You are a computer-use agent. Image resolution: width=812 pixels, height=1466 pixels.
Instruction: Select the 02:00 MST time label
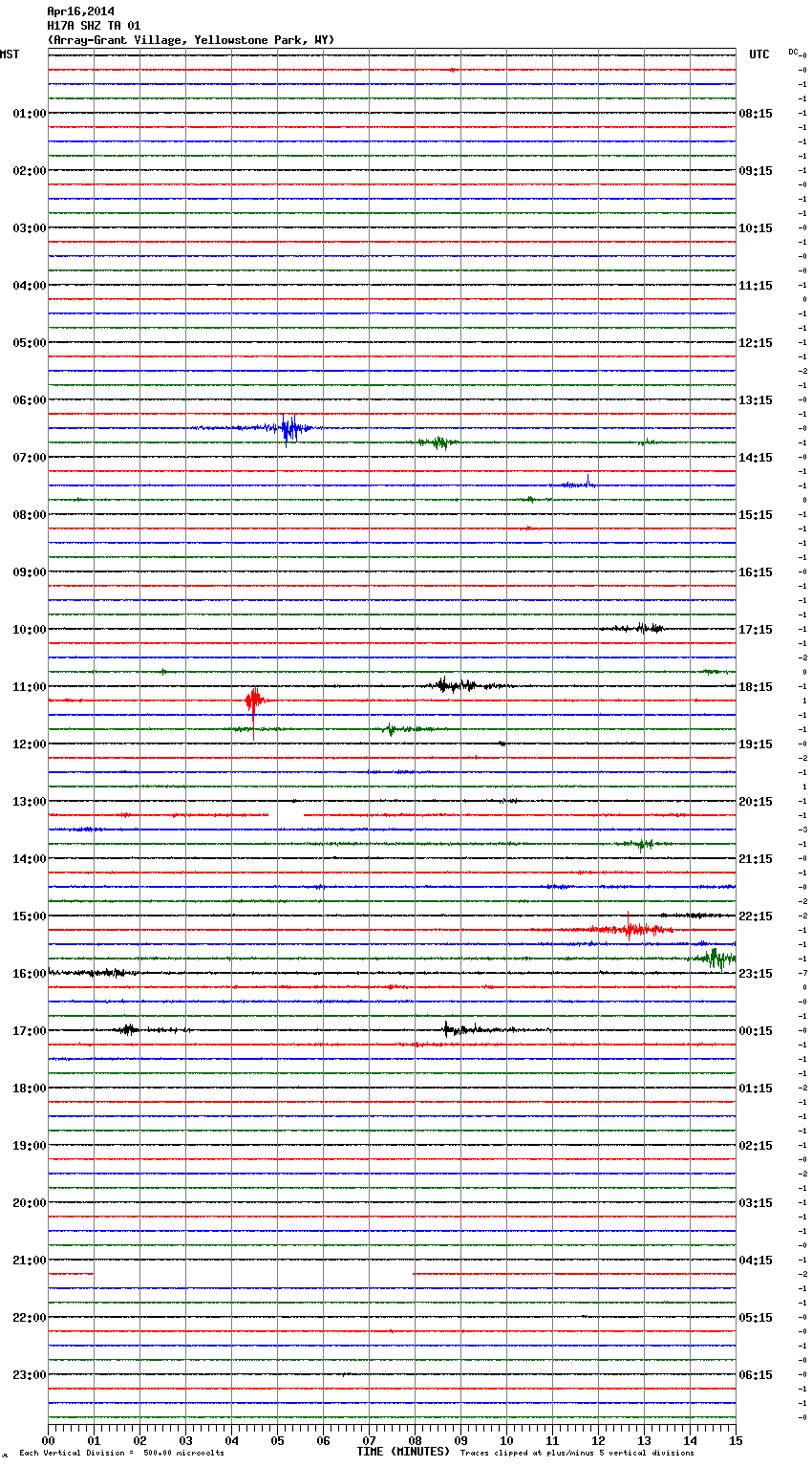tap(30, 171)
